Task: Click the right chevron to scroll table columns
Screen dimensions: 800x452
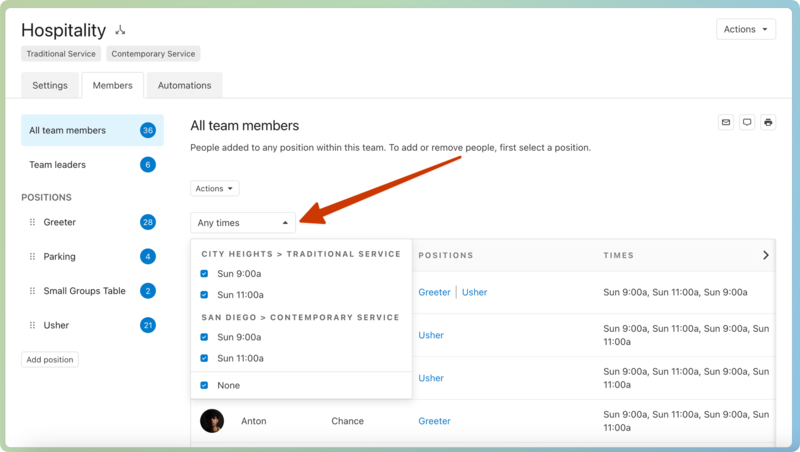Action: tap(766, 255)
